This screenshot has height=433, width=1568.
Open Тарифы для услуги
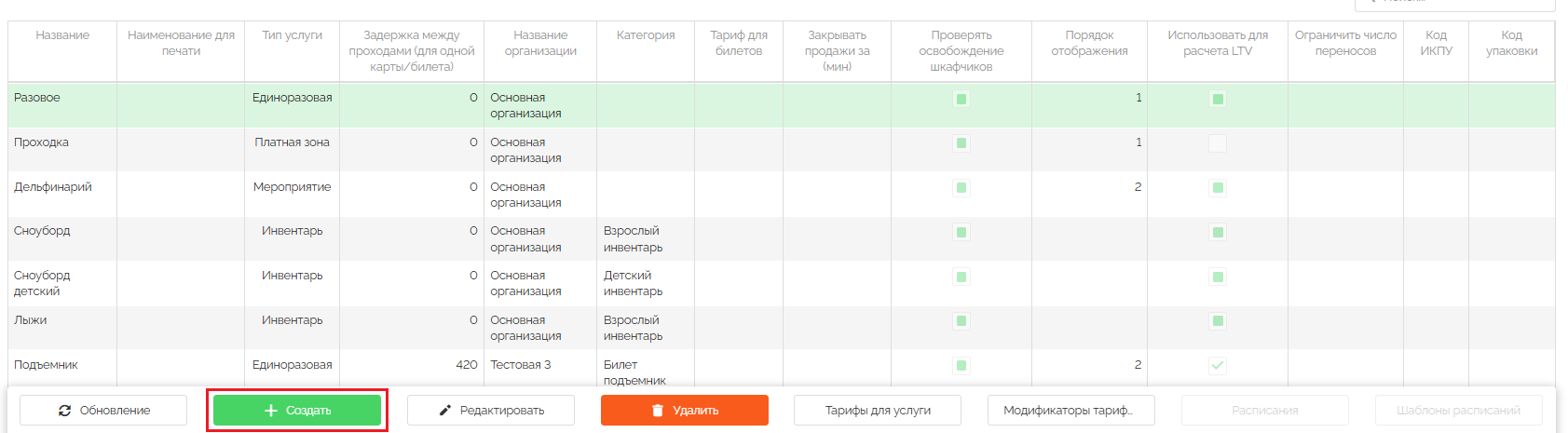(x=878, y=411)
